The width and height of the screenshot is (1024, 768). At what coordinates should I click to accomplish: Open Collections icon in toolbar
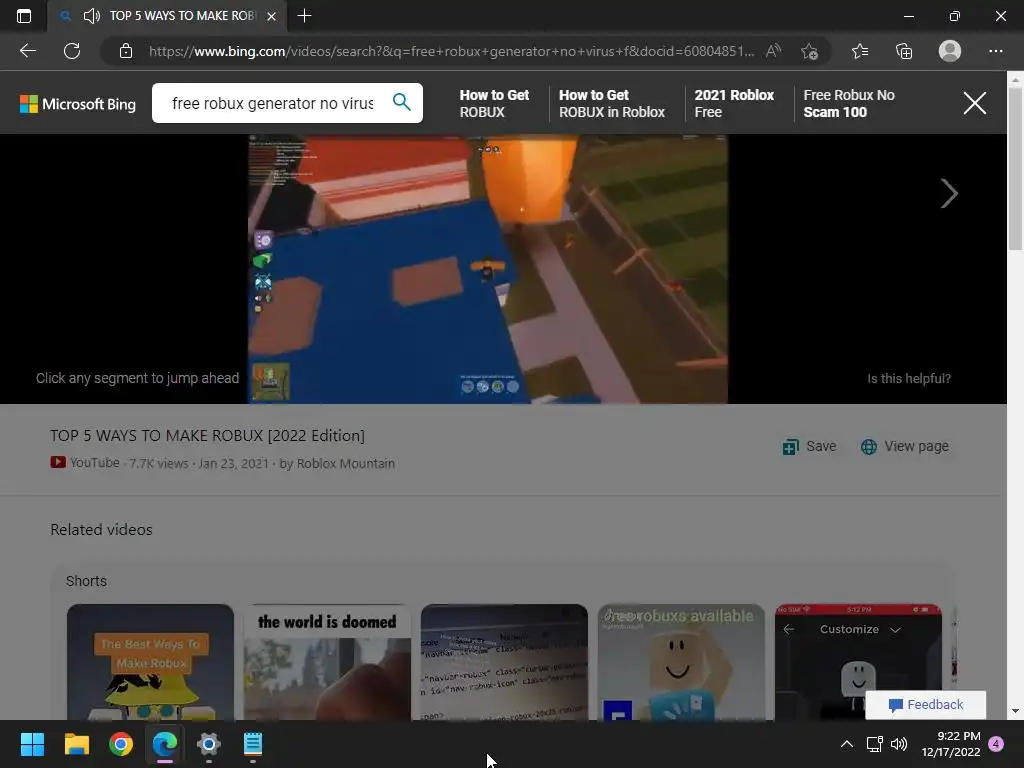pyautogui.click(x=904, y=51)
